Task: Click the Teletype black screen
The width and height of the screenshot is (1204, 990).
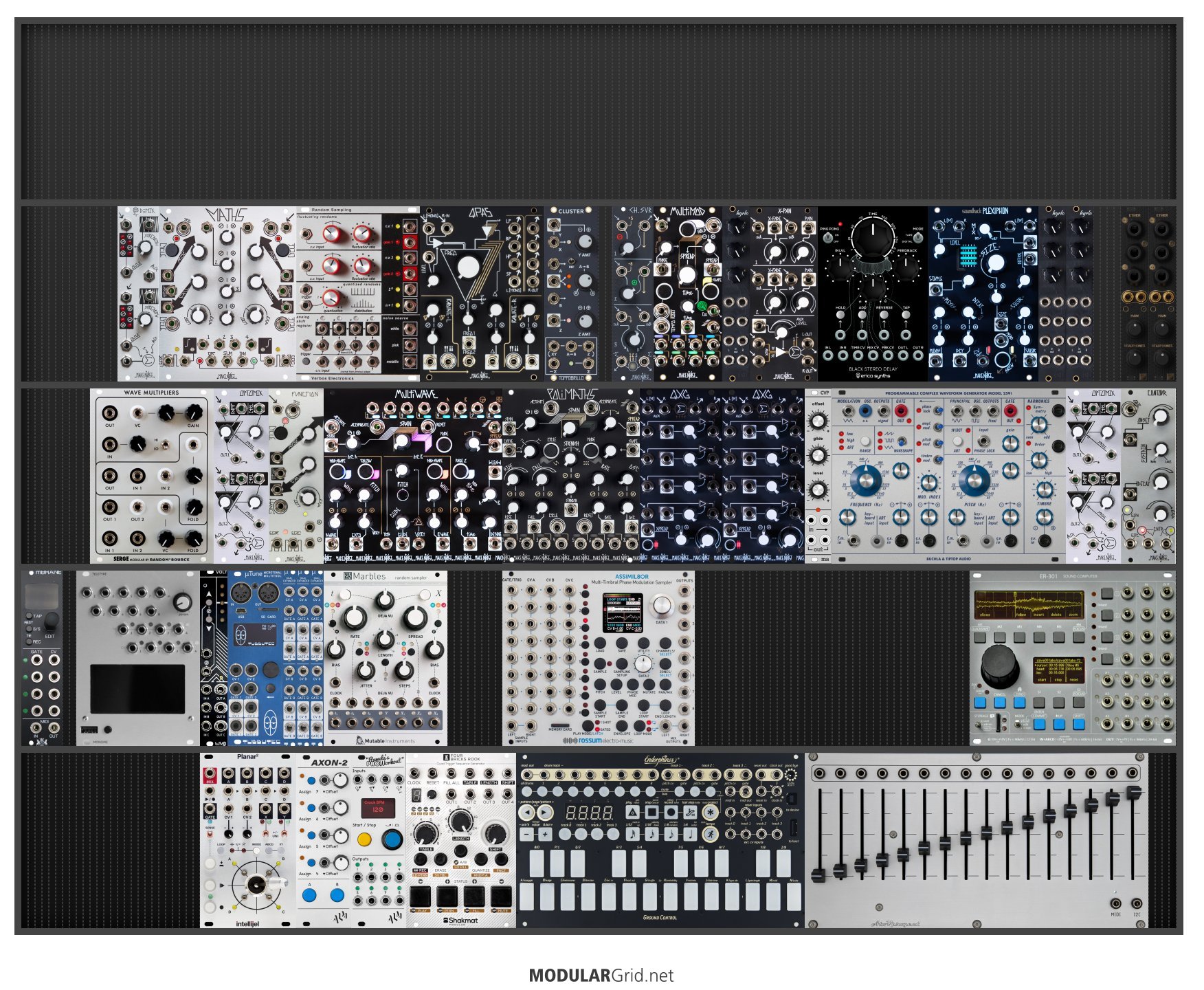Action: click(137, 689)
